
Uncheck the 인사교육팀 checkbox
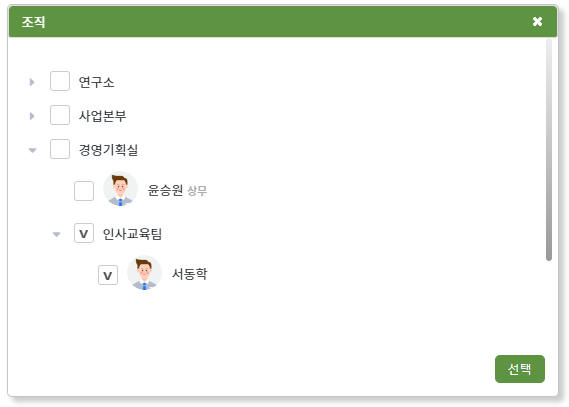click(x=84, y=233)
